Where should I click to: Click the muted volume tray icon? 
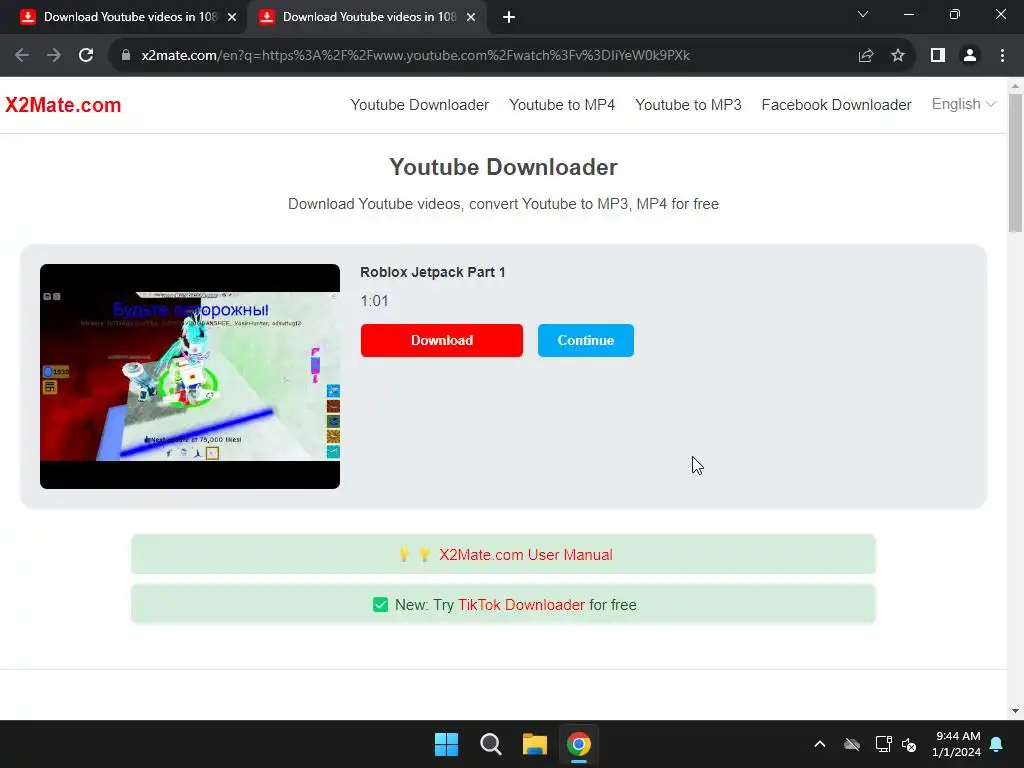pyautogui.click(x=909, y=744)
